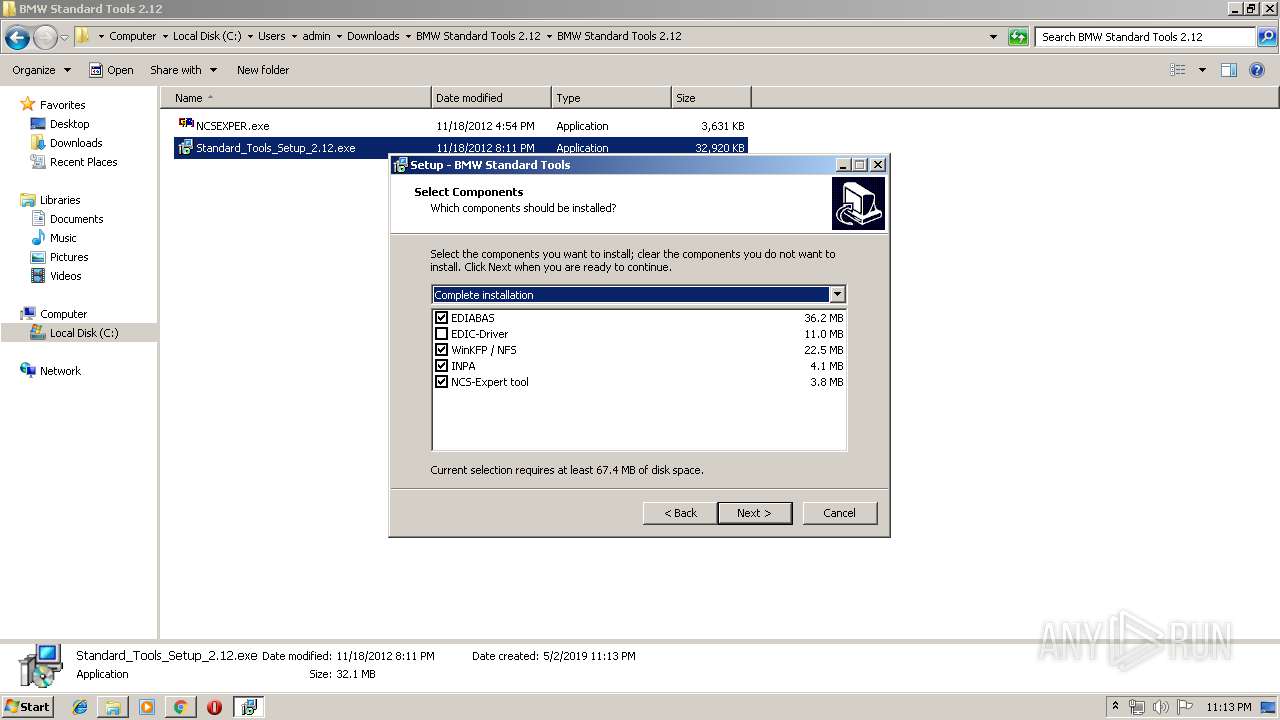1280x720 pixels.
Task: Open the Explorer help icon
Action: pos(1257,70)
